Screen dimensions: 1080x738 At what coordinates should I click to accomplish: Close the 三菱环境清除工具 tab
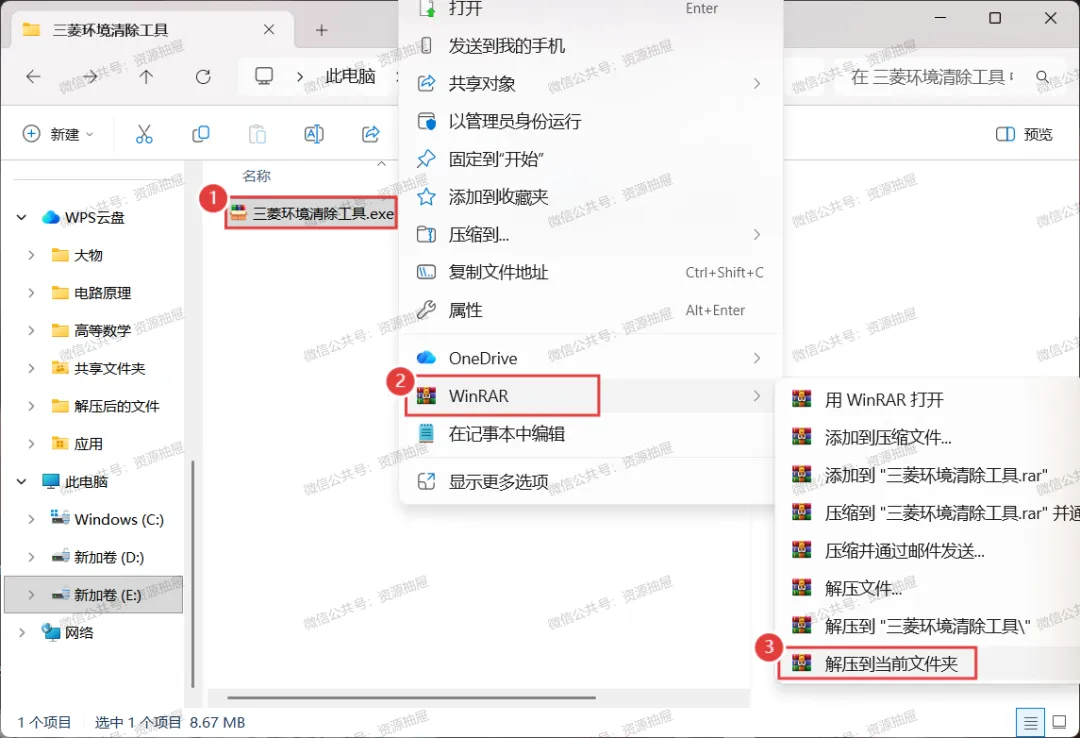coord(269,30)
